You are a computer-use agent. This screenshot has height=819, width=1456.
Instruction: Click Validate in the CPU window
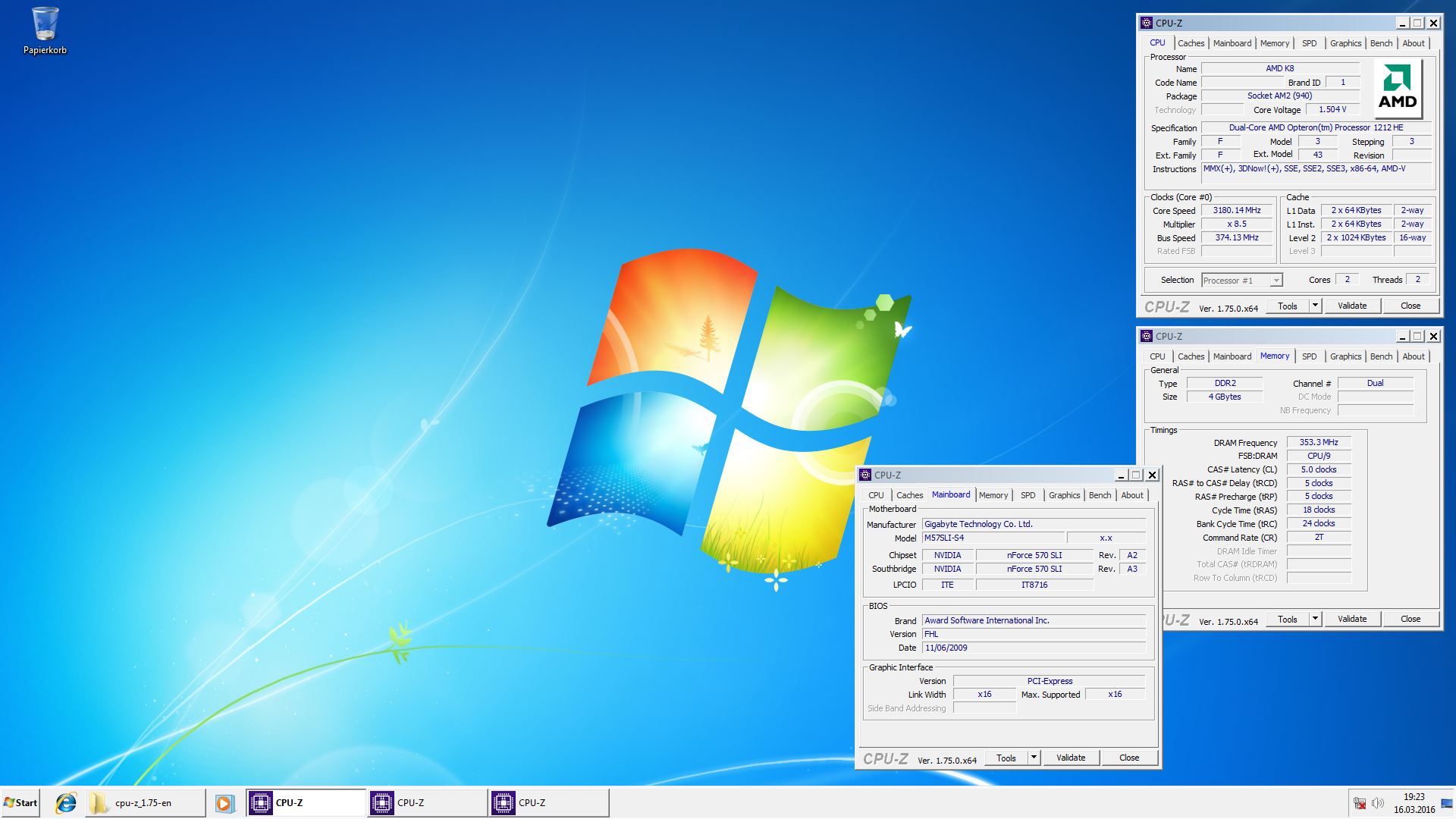1352,306
